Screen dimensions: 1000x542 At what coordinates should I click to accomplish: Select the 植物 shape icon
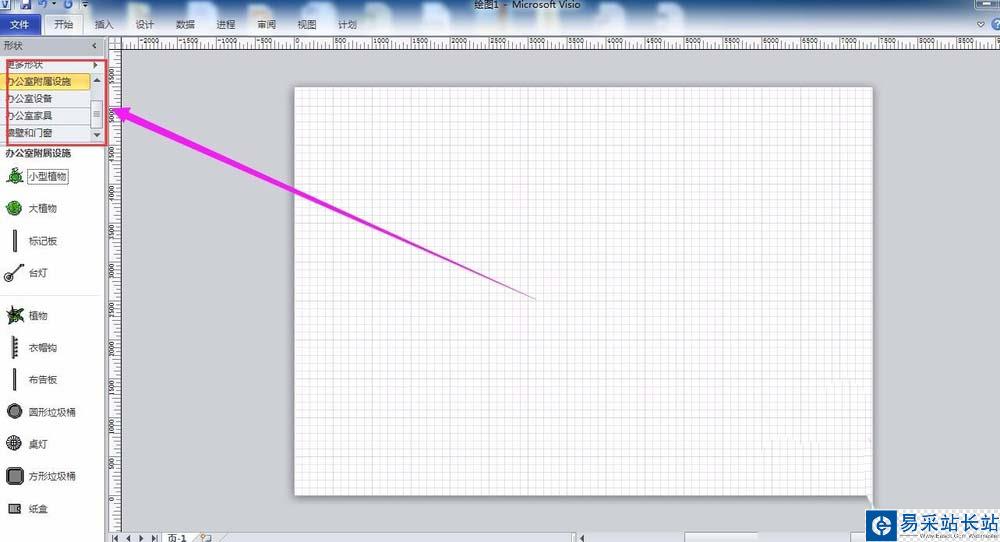pyautogui.click(x=15, y=315)
